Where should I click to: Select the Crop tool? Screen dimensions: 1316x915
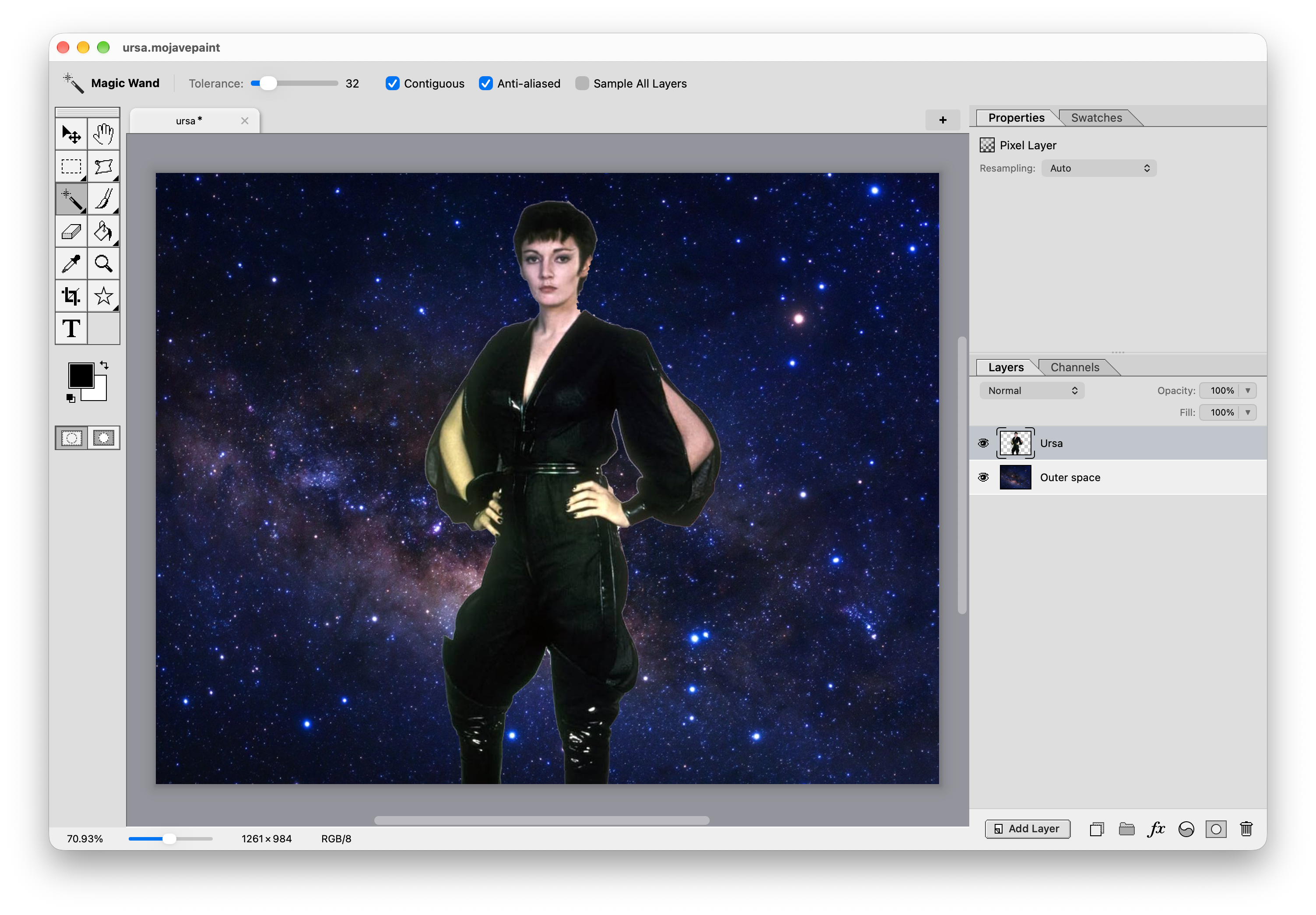71,296
